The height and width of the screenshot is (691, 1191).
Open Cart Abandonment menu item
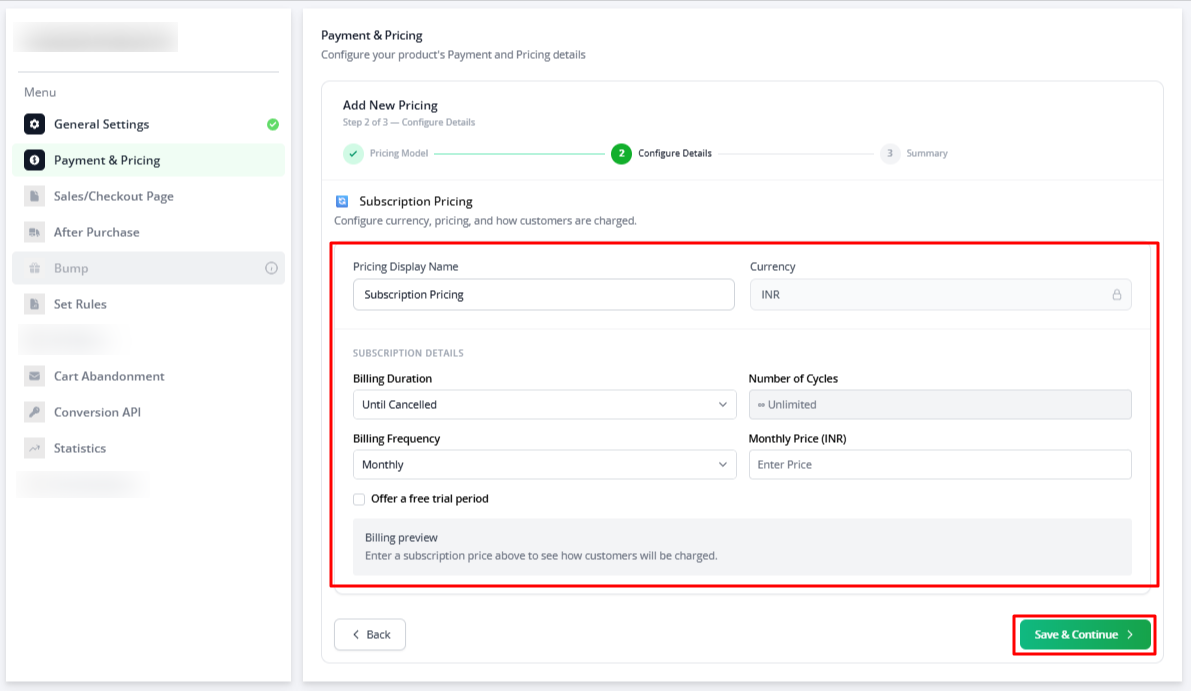click(x=149, y=376)
